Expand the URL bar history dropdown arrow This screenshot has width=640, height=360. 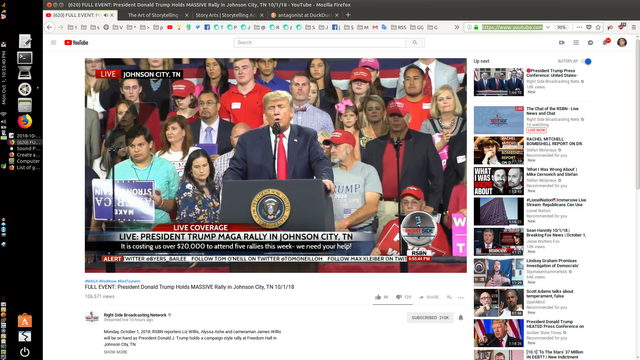547,27
